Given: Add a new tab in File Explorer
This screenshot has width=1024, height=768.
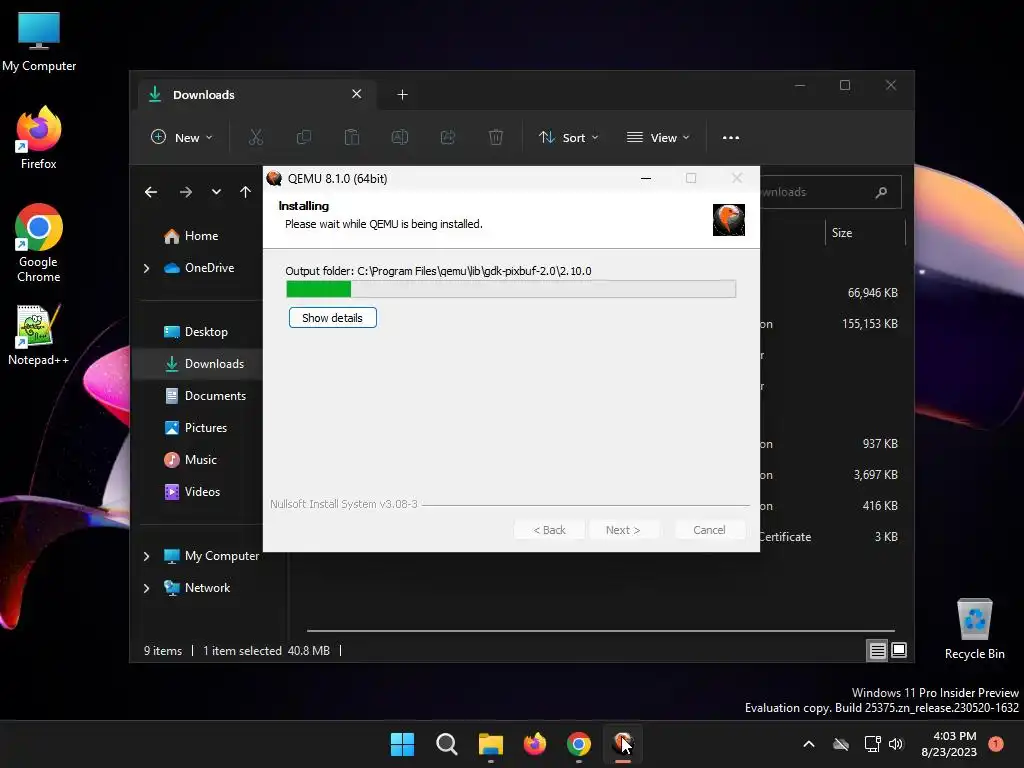Looking at the screenshot, I should pyautogui.click(x=402, y=95).
